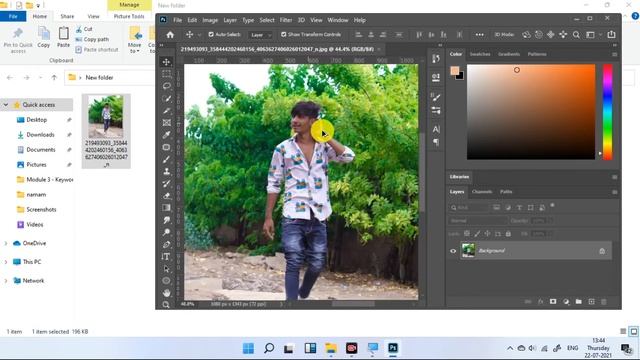640x360 pixels.
Task: Select the Clone Stamp tool
Action: point(167,171)
